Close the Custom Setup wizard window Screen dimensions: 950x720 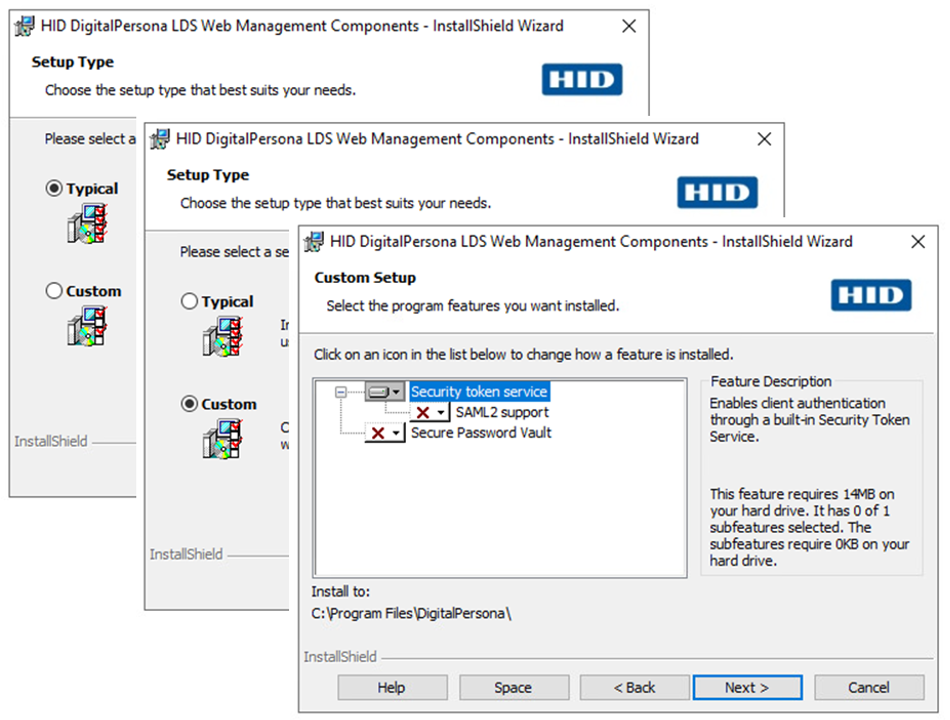coord(917,242)
